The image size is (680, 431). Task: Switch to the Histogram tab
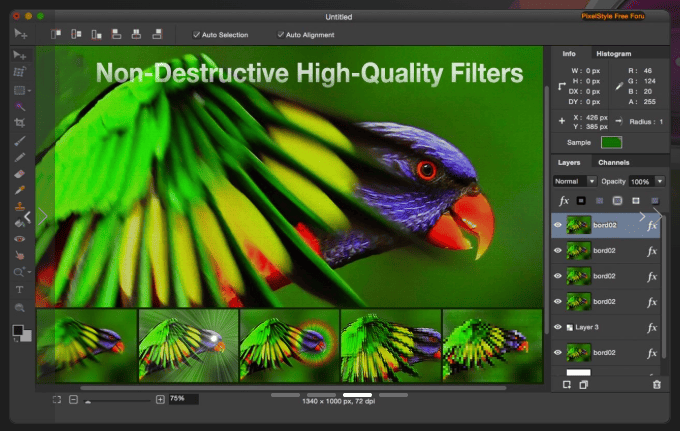(614, 54)
